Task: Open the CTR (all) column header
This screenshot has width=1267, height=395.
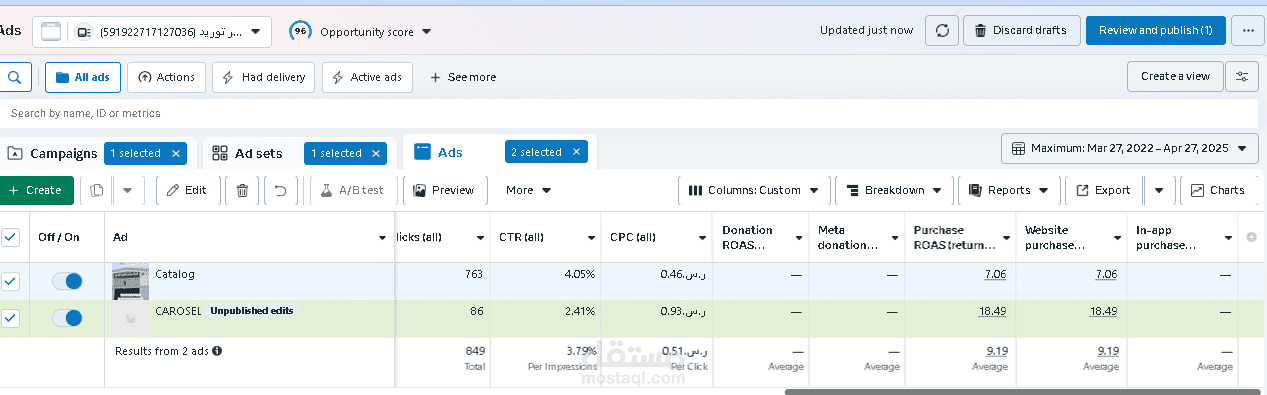Action: (545, 237)
